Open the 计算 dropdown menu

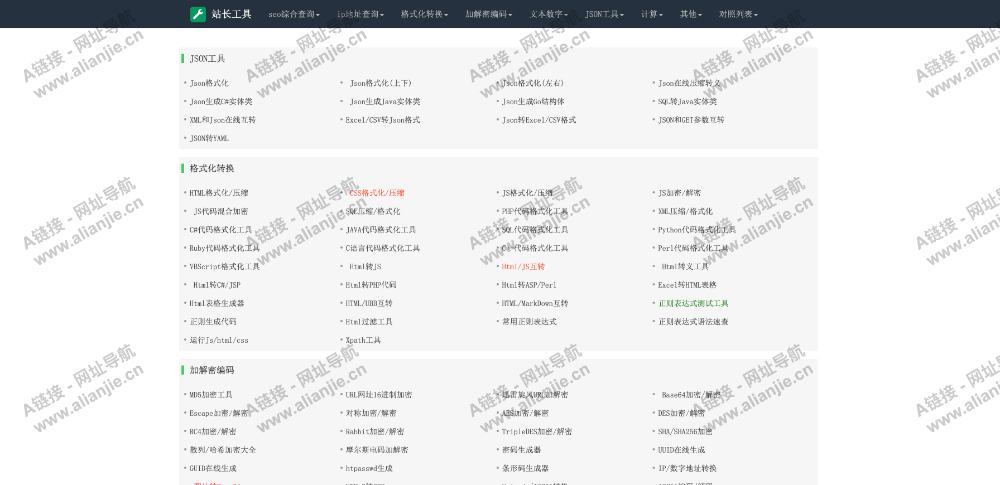click(652, 14)
